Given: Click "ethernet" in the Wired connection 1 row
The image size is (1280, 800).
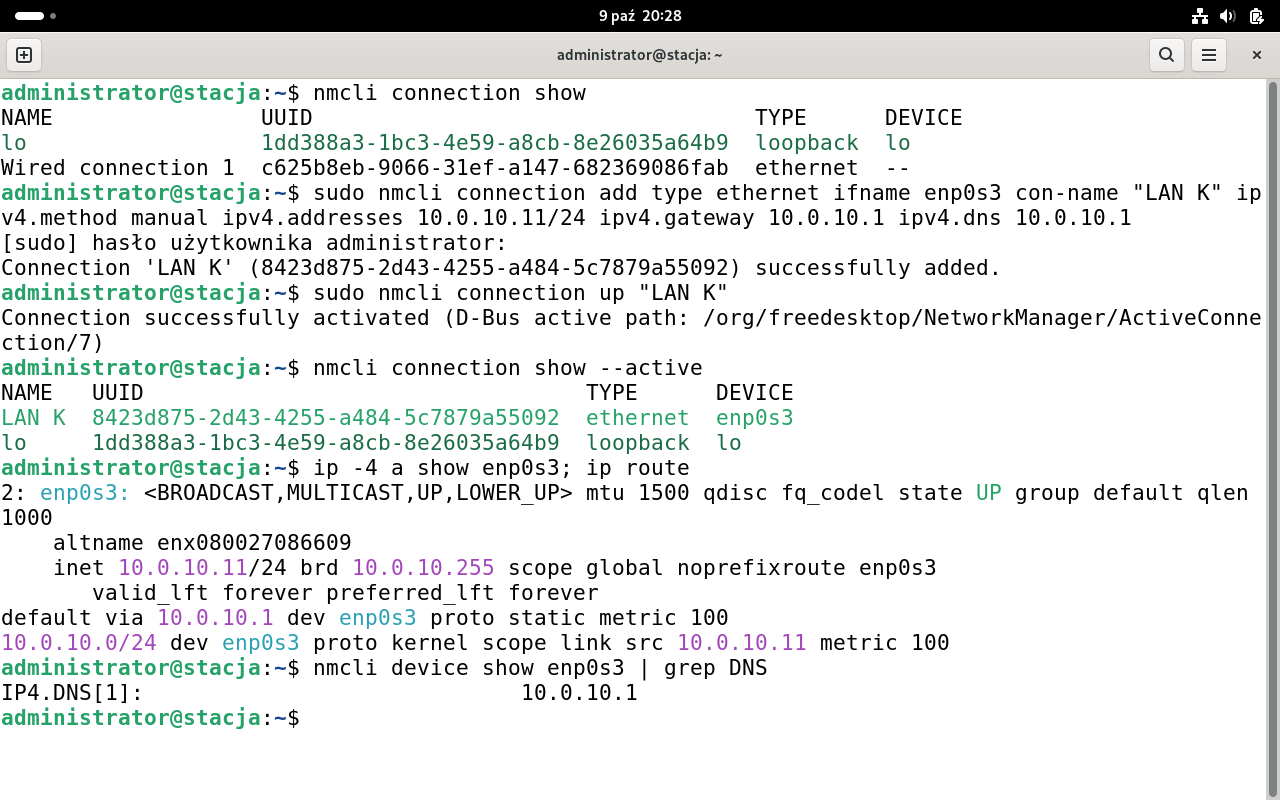Looking at the screenshot, I should click(807, 168).
